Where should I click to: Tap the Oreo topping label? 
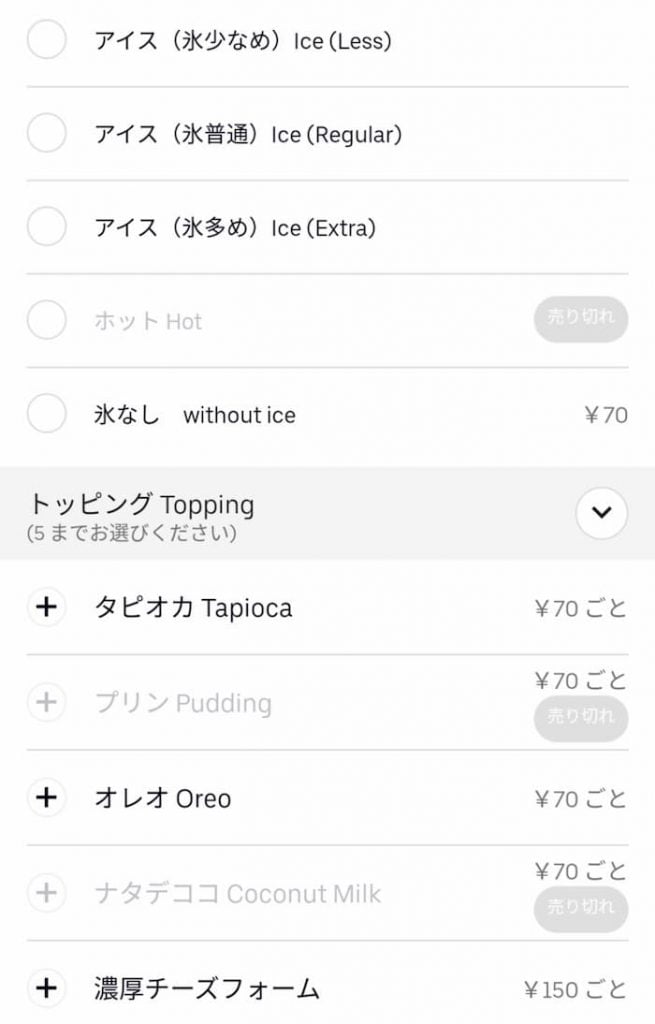coord(162,799)
